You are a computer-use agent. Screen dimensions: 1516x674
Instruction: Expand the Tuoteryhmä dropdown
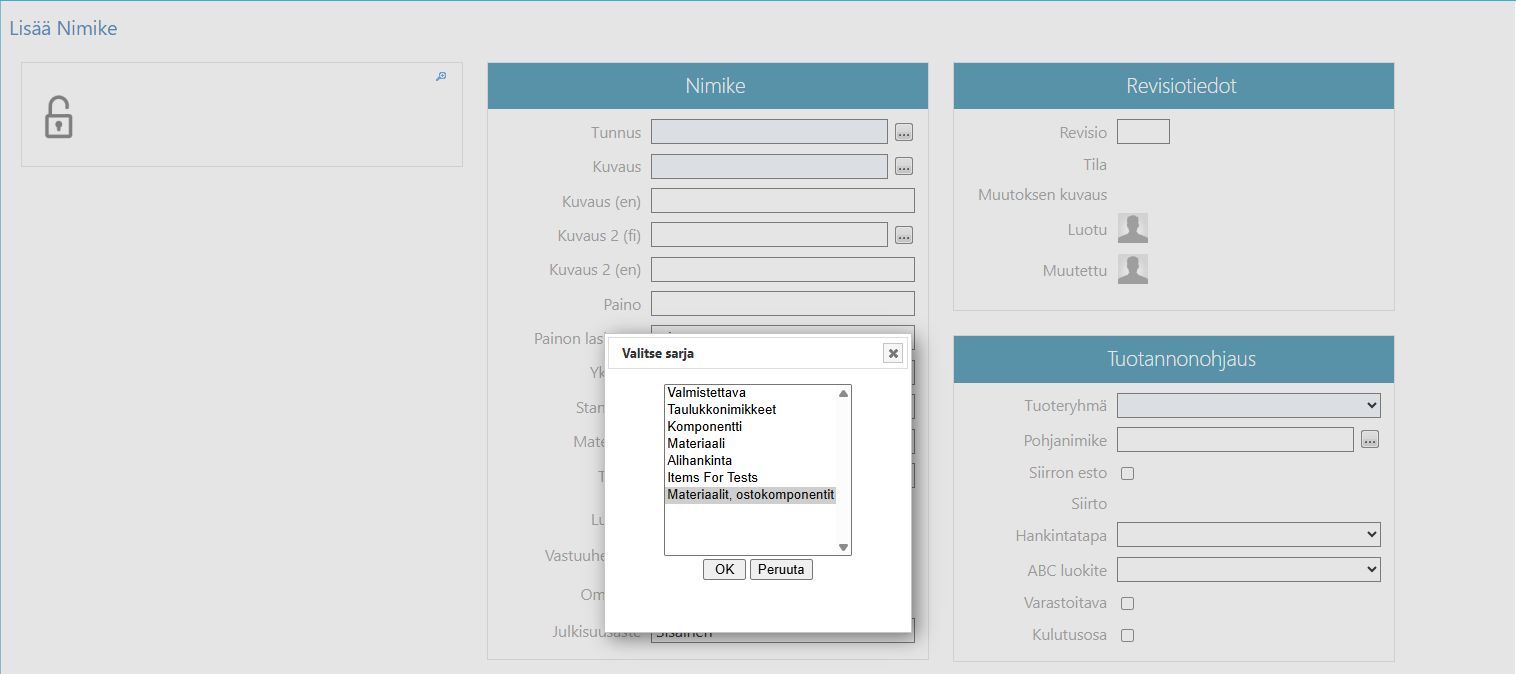(x=1248, y=405)
